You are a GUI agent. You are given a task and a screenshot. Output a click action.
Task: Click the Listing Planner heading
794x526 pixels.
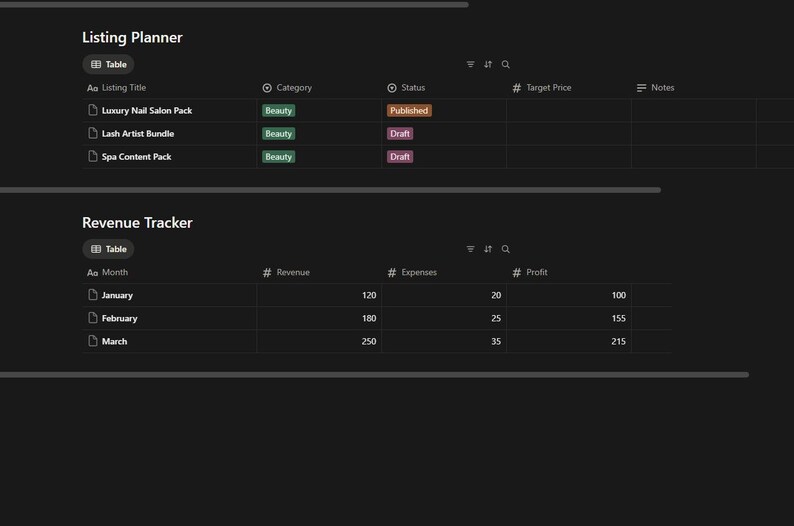132,37
